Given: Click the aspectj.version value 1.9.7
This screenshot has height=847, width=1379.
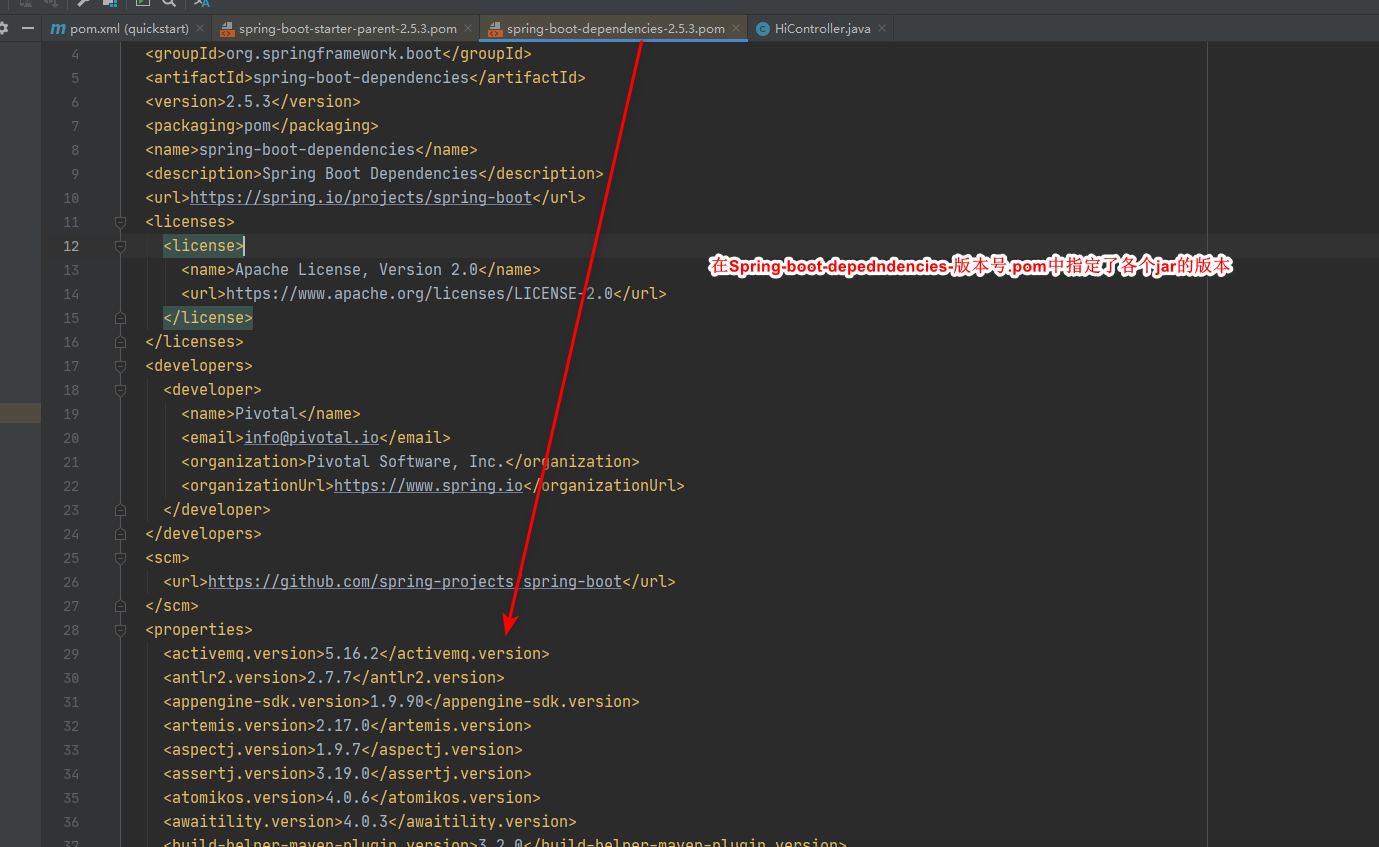Looking at the screenshot, I should 338,750.
